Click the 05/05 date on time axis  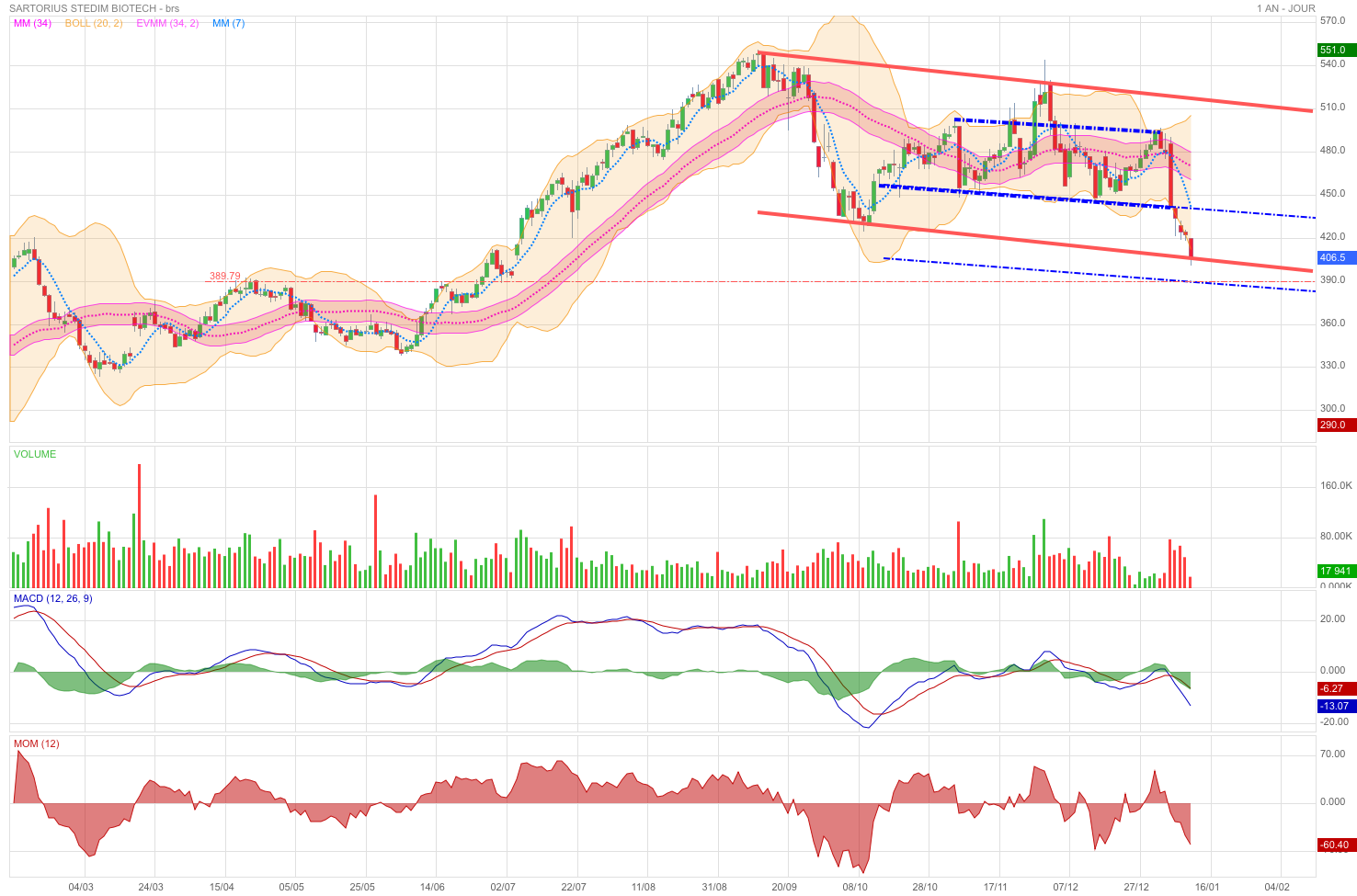[x=291, y=887]
